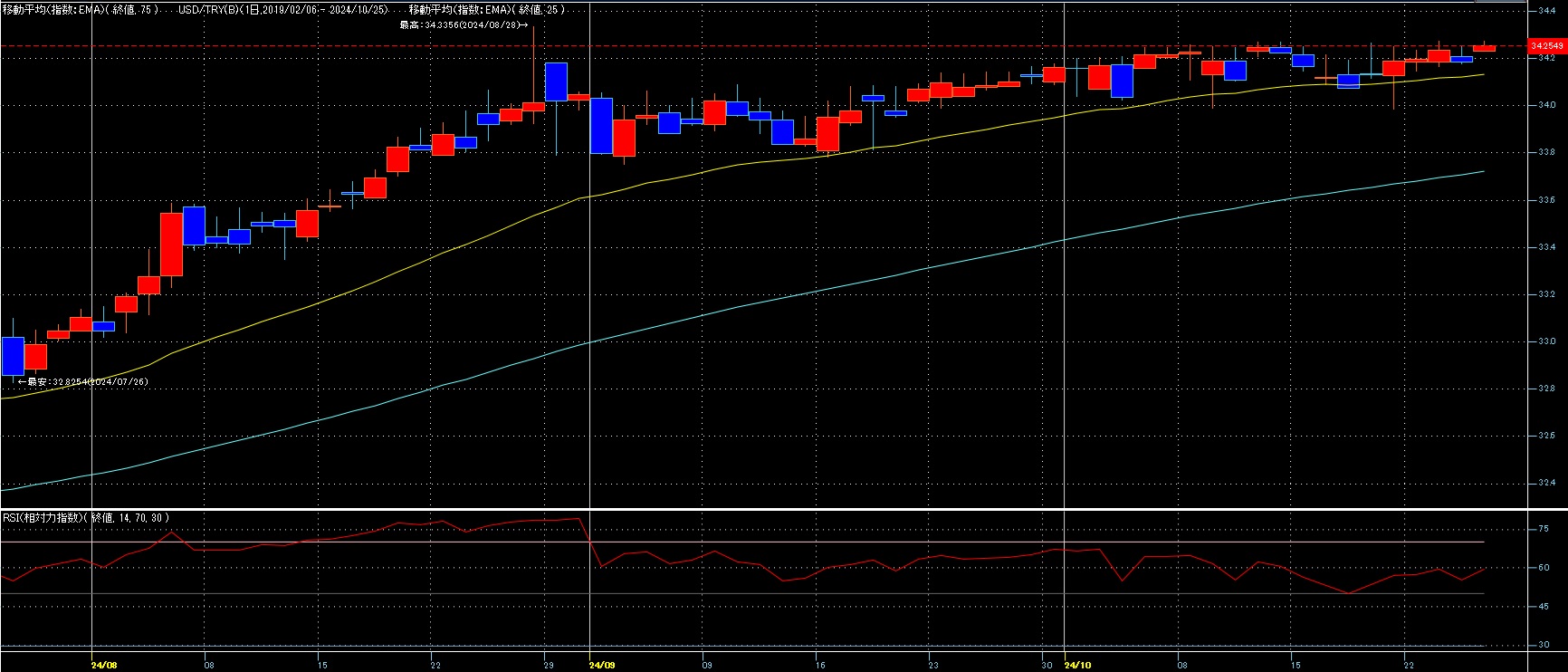Select the red 34.2549 current price tag
Viewport: 1568px width, 672px height.
(x=1547, y=45)
